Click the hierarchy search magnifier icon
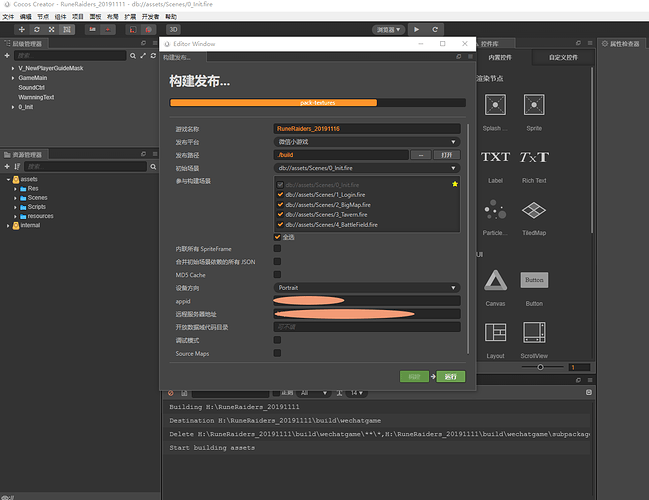649x500 pixels. point(133,56)
